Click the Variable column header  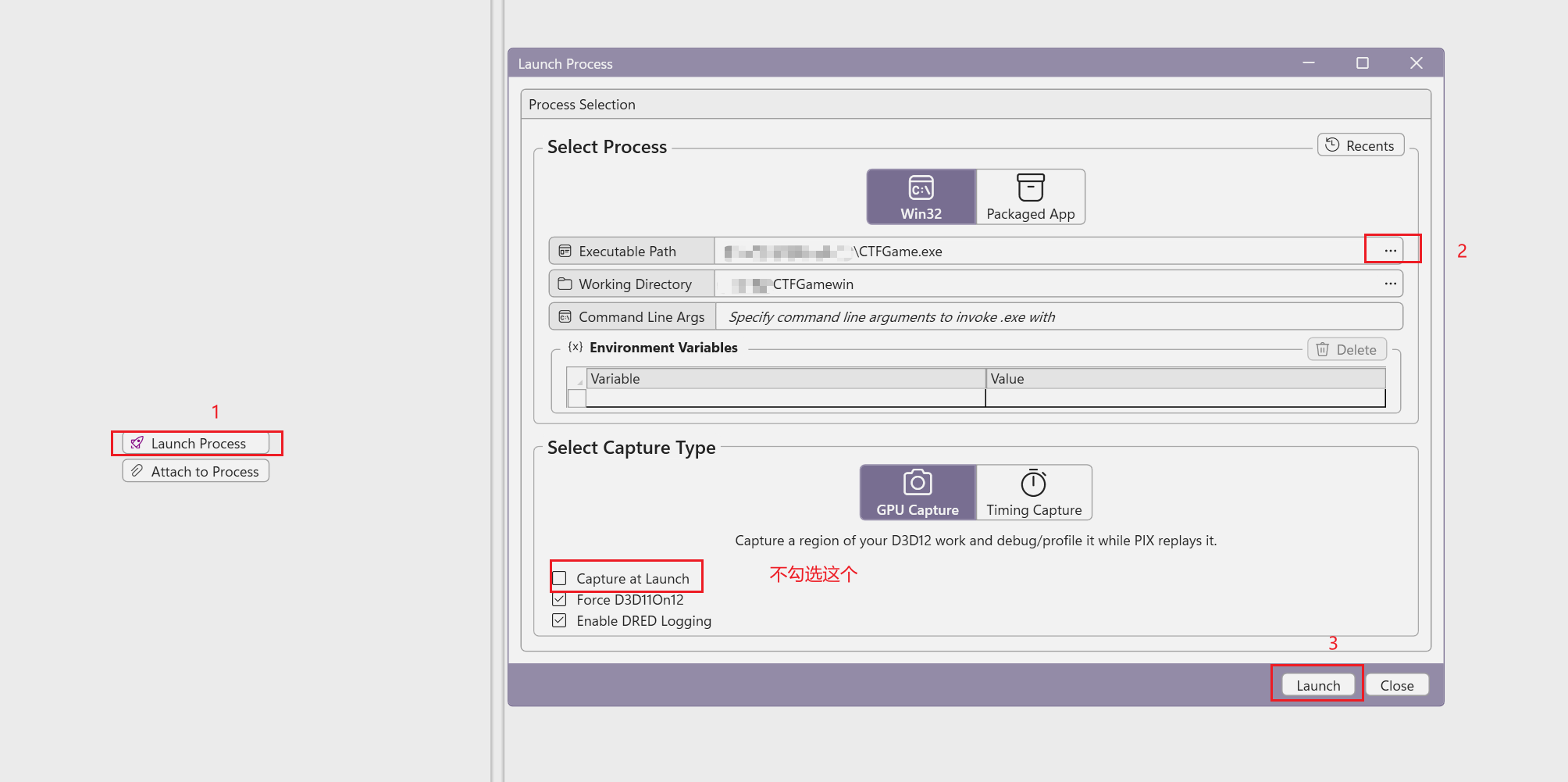click(786, 379)
